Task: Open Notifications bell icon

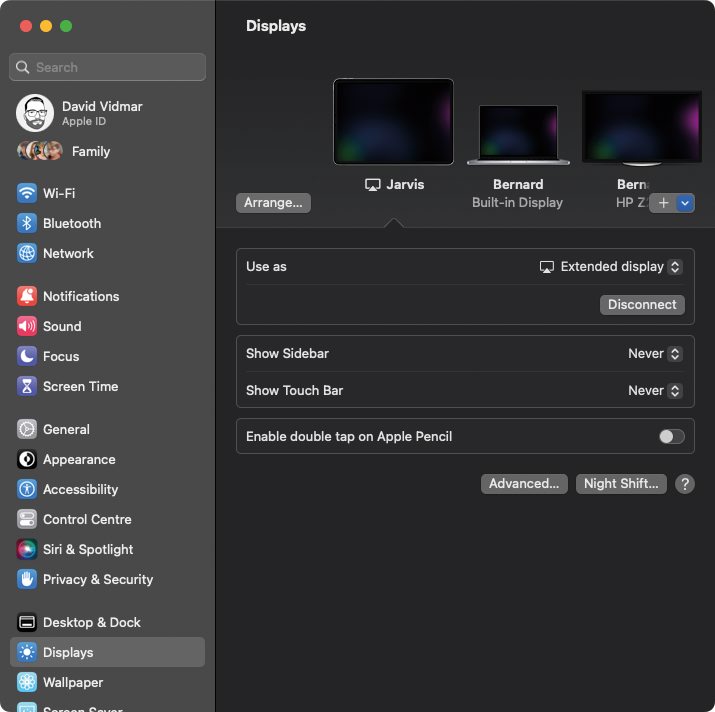Action: click(x=27, y=296)
